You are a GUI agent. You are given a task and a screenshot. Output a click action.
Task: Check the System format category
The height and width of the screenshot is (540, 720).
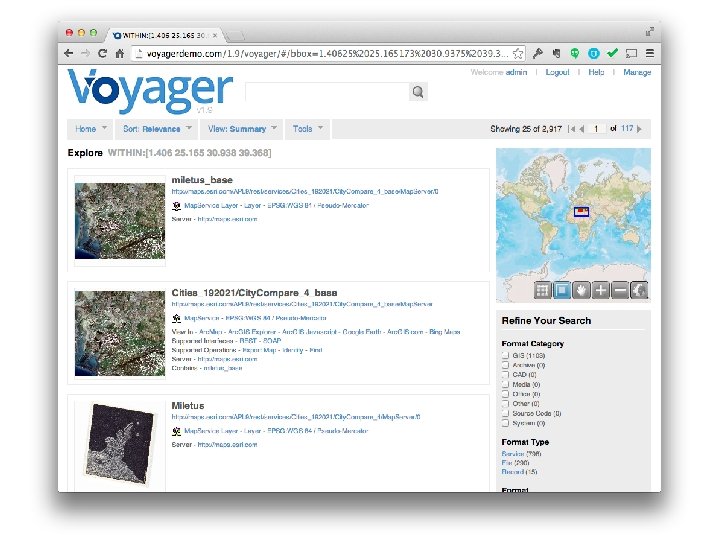506,423
